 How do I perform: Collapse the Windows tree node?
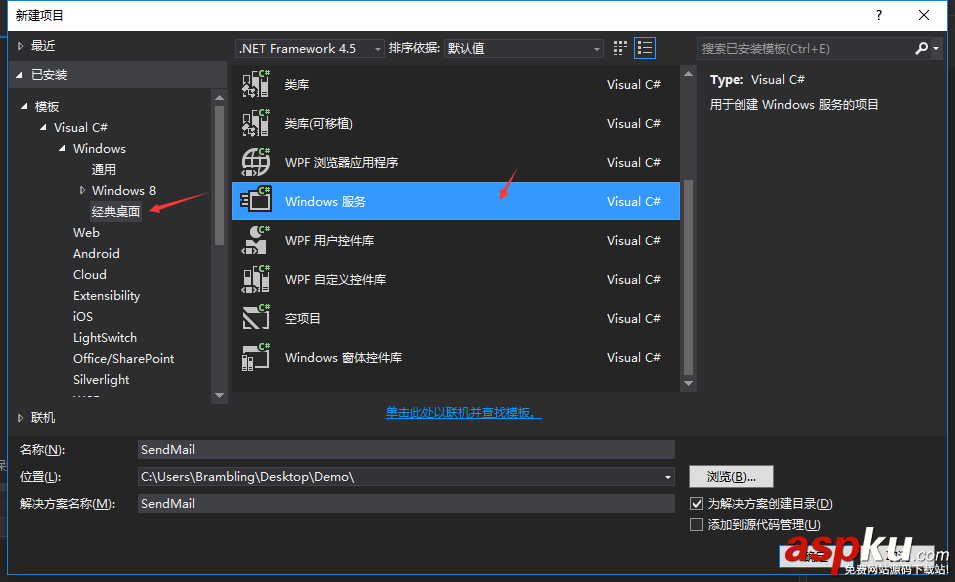pyautogui.click(x=62, y=149)
